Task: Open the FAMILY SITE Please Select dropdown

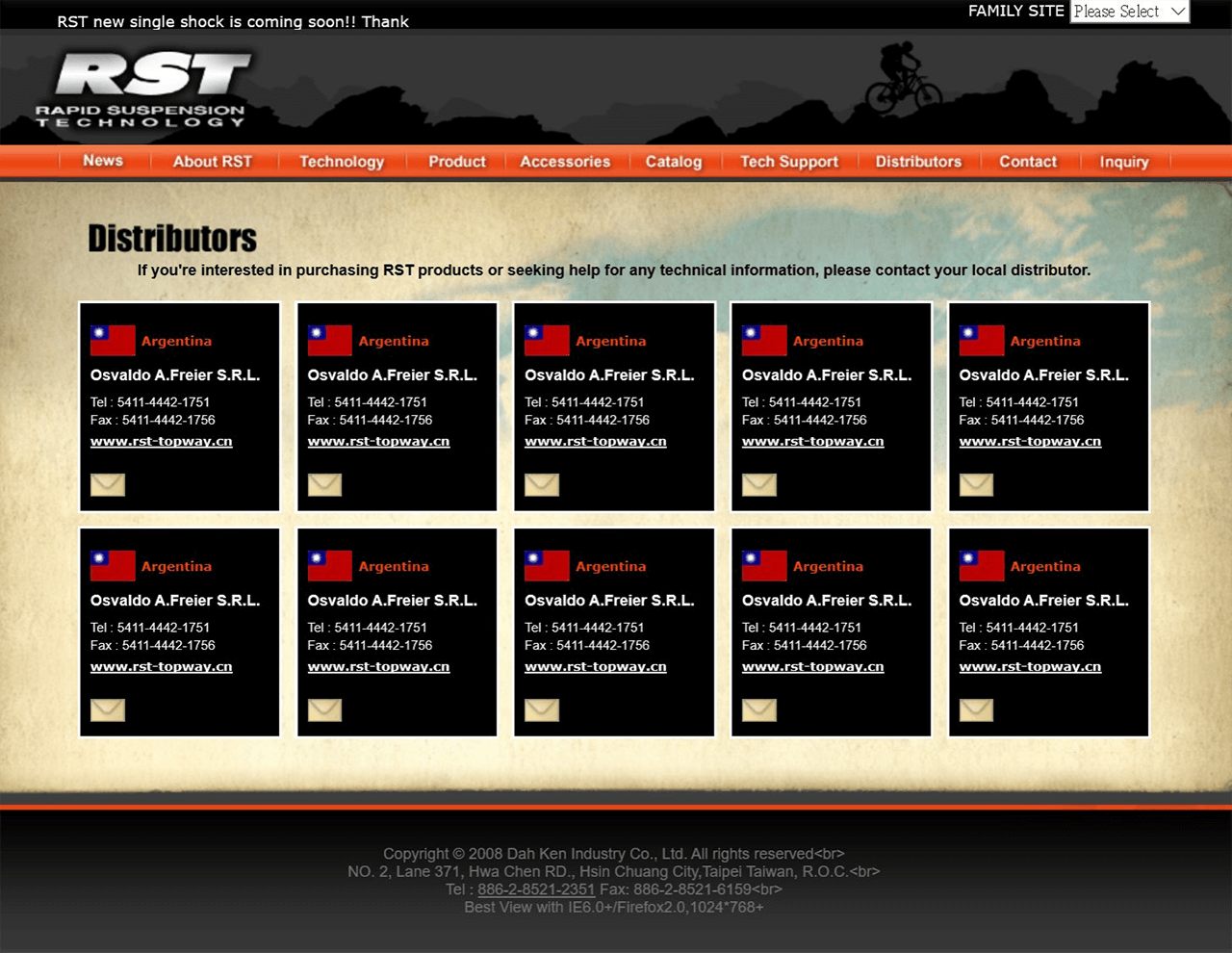Action: (1130, 12)
